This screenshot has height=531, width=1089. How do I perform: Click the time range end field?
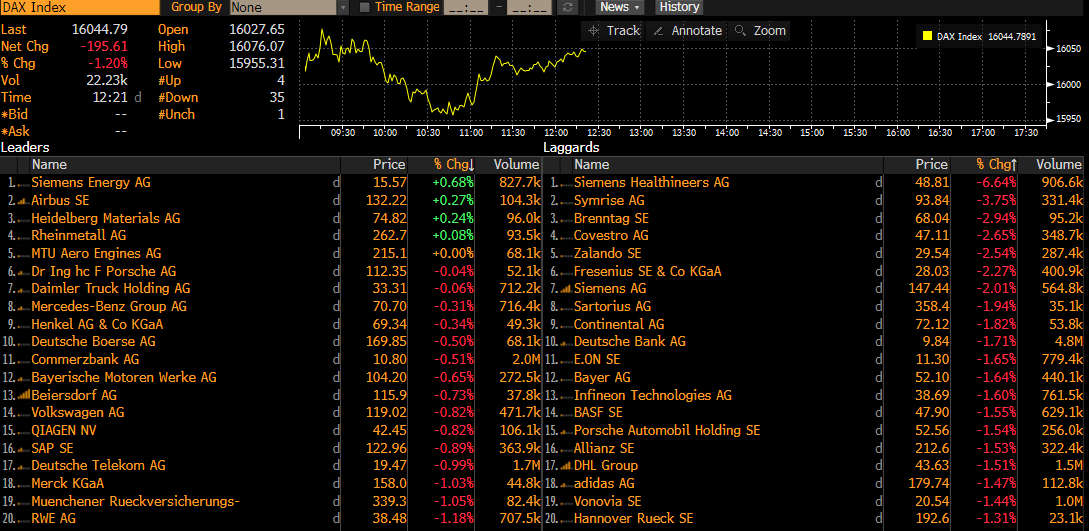529,7
